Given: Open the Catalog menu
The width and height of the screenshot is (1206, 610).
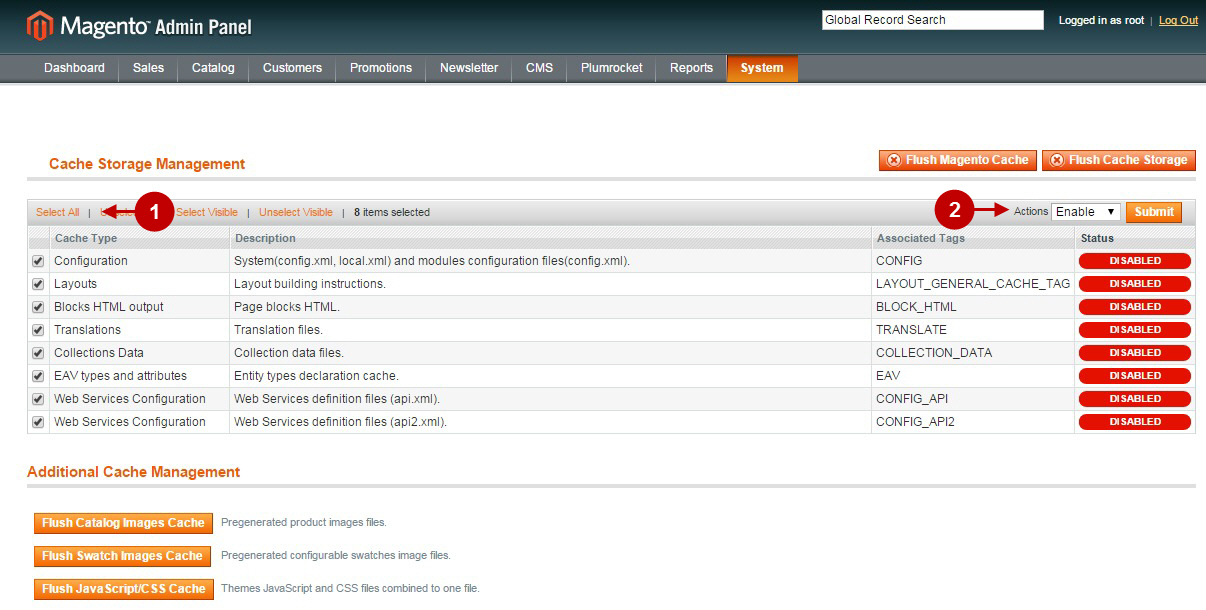Looking at the screenshot, I should [x=213, y=68].
